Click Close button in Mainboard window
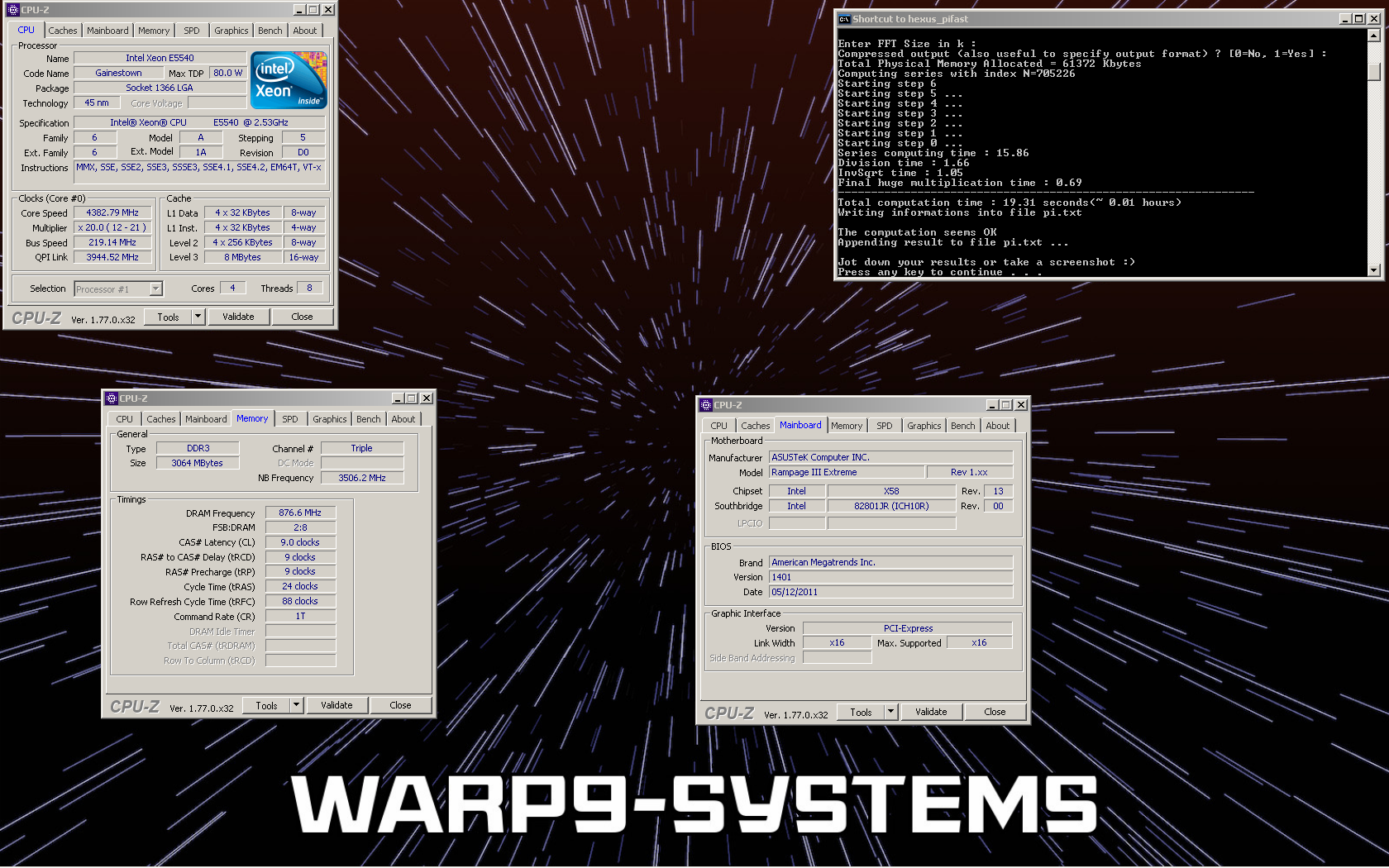The width and height of the screenshot is (1389, 868). (995, 712)
